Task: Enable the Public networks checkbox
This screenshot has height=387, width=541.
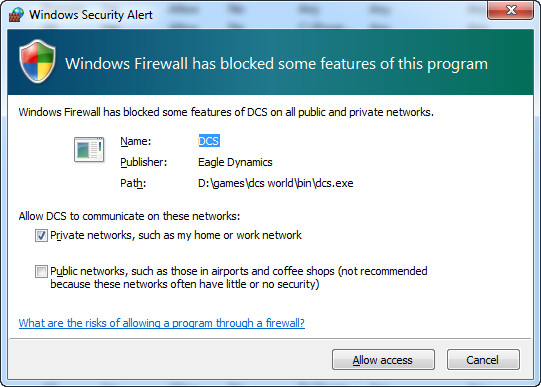Action: [x=41, y=271]
